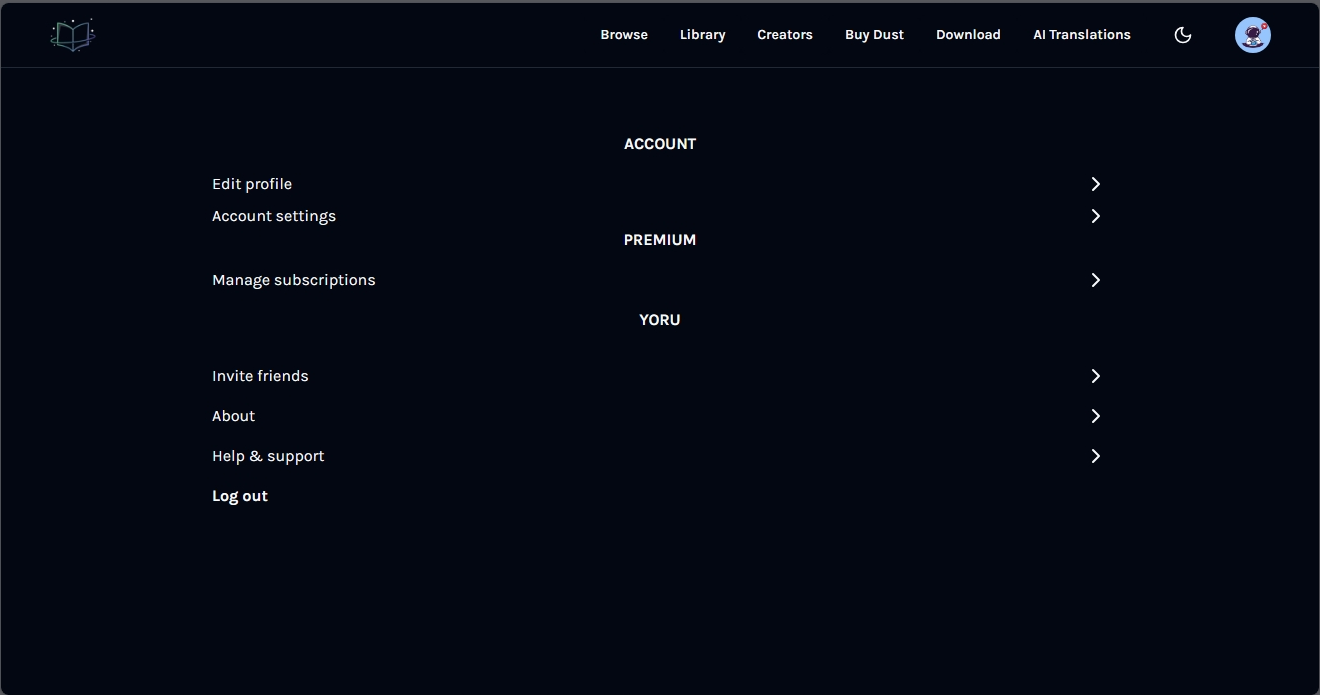Open the Buy Dust page
1320x695 pixels.
[x=874, y=35]
